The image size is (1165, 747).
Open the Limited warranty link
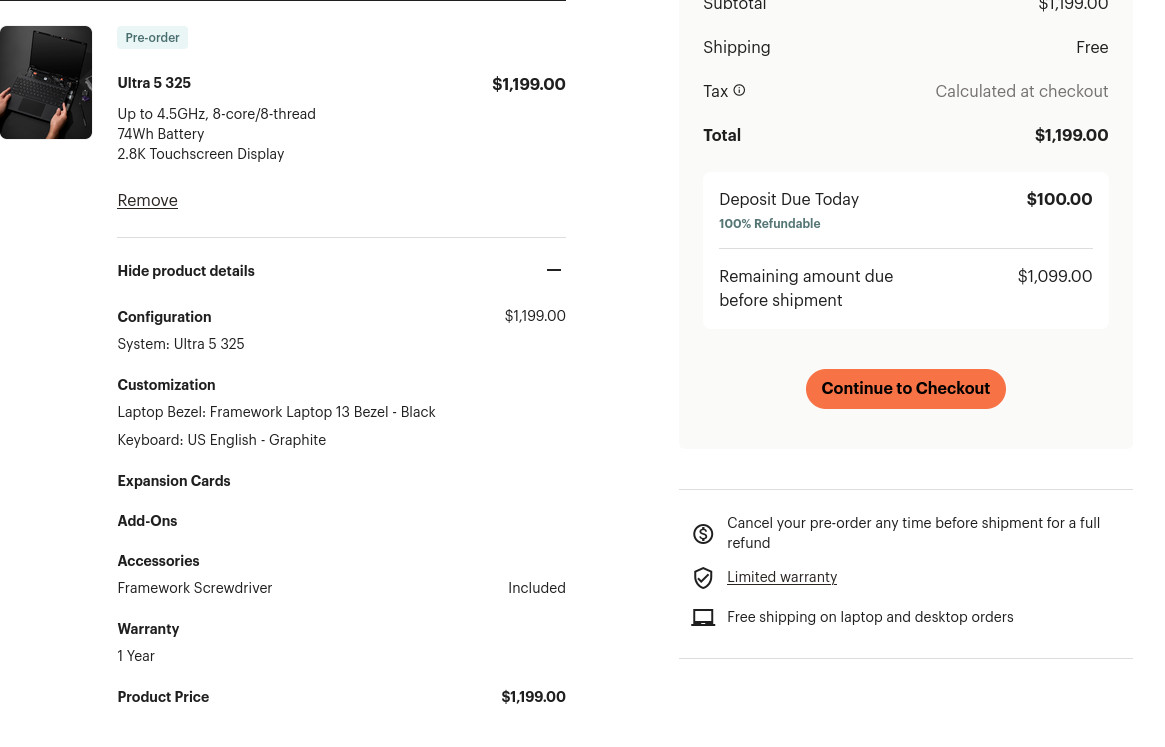tap(782, 577)
